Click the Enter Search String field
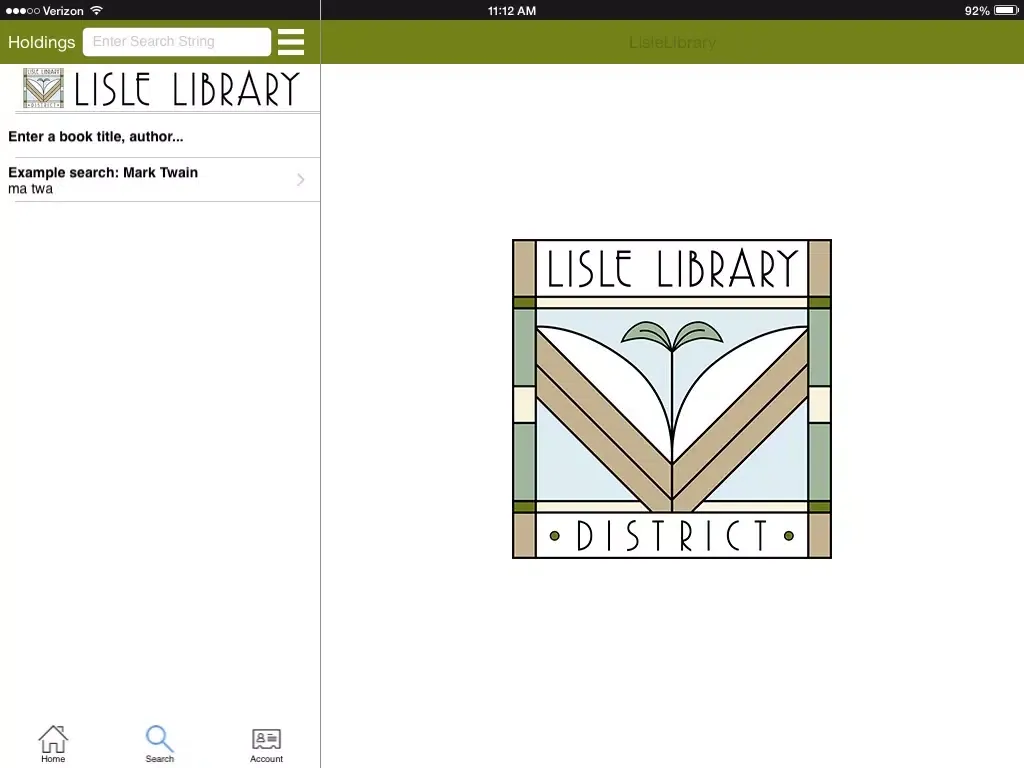The height and width of the screenshot is (768, 1024). pyautogui.click(x=177, y=42)
